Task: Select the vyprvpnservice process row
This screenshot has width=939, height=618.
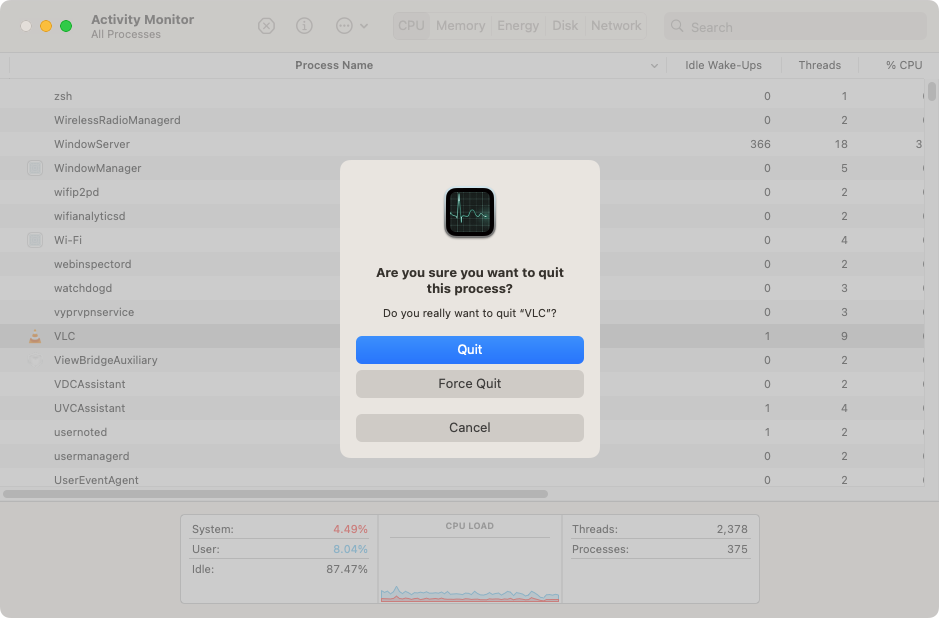Action: coord(461,311)
